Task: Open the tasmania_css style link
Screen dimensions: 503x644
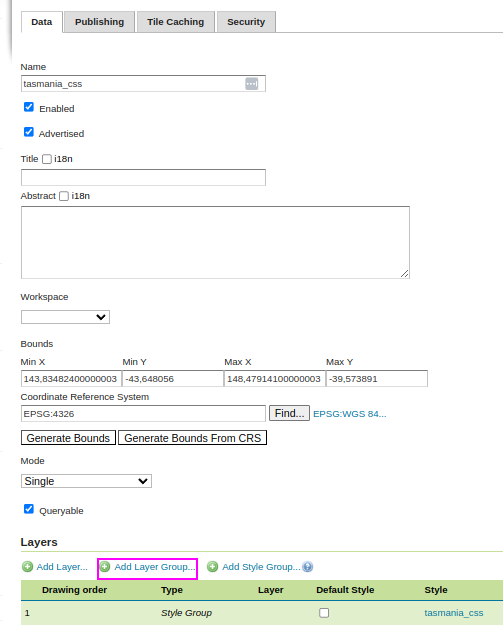Action: click(x=454, y=613)
